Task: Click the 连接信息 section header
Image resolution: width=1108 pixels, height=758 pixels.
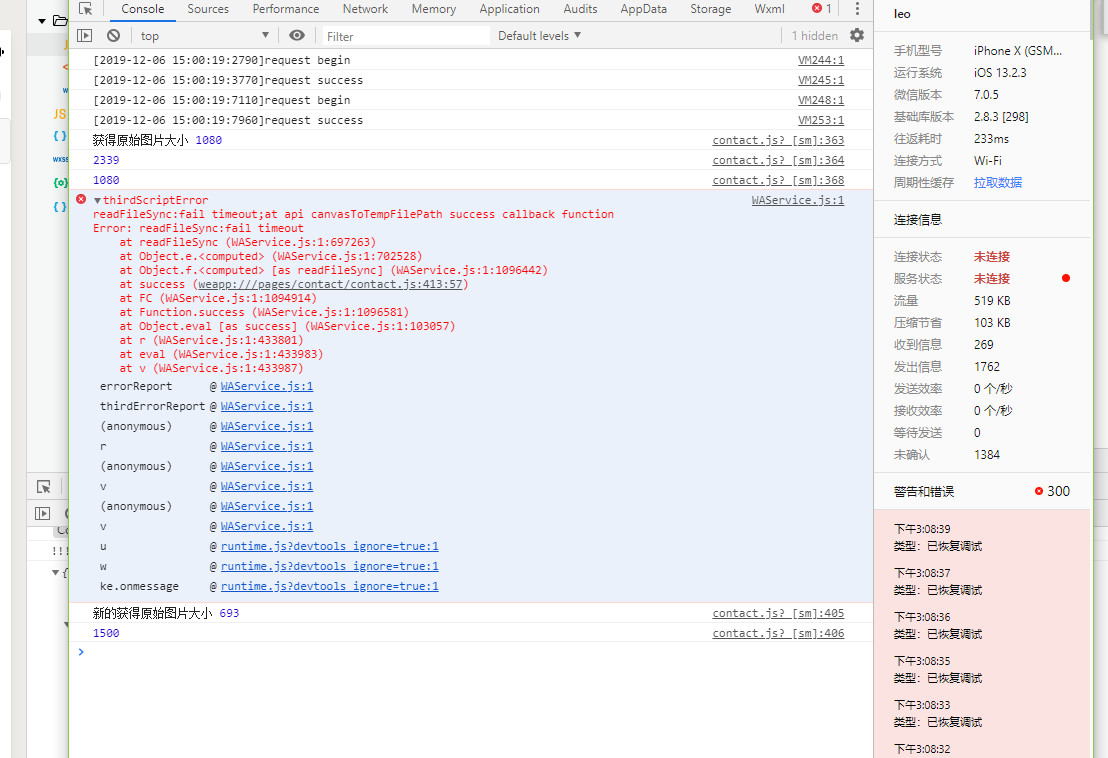Action: [917, 220]
